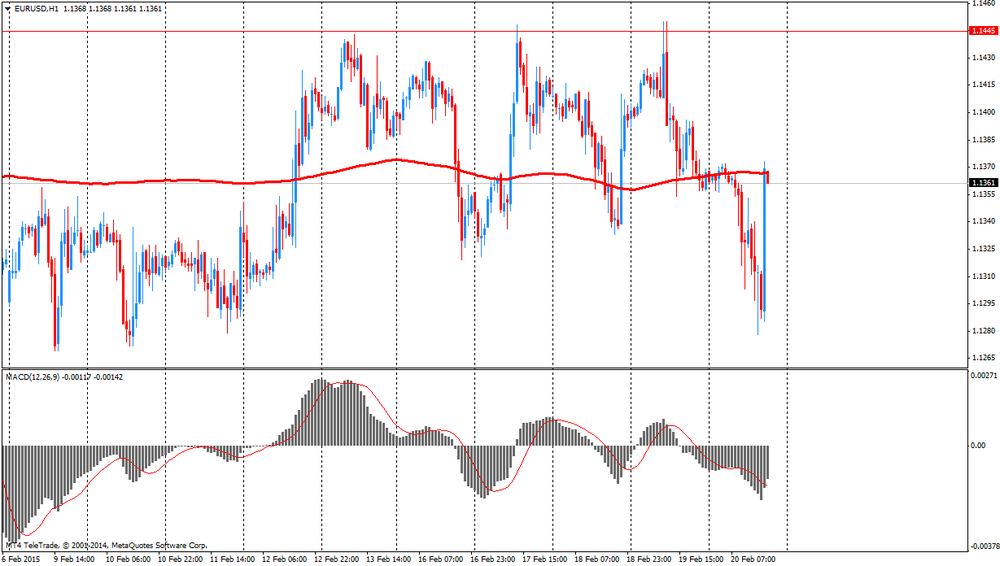Click the 18 Feb 07:00 time label
Image resolution: width=1000 pixels, height=566 pixels.
coord(597,560)
